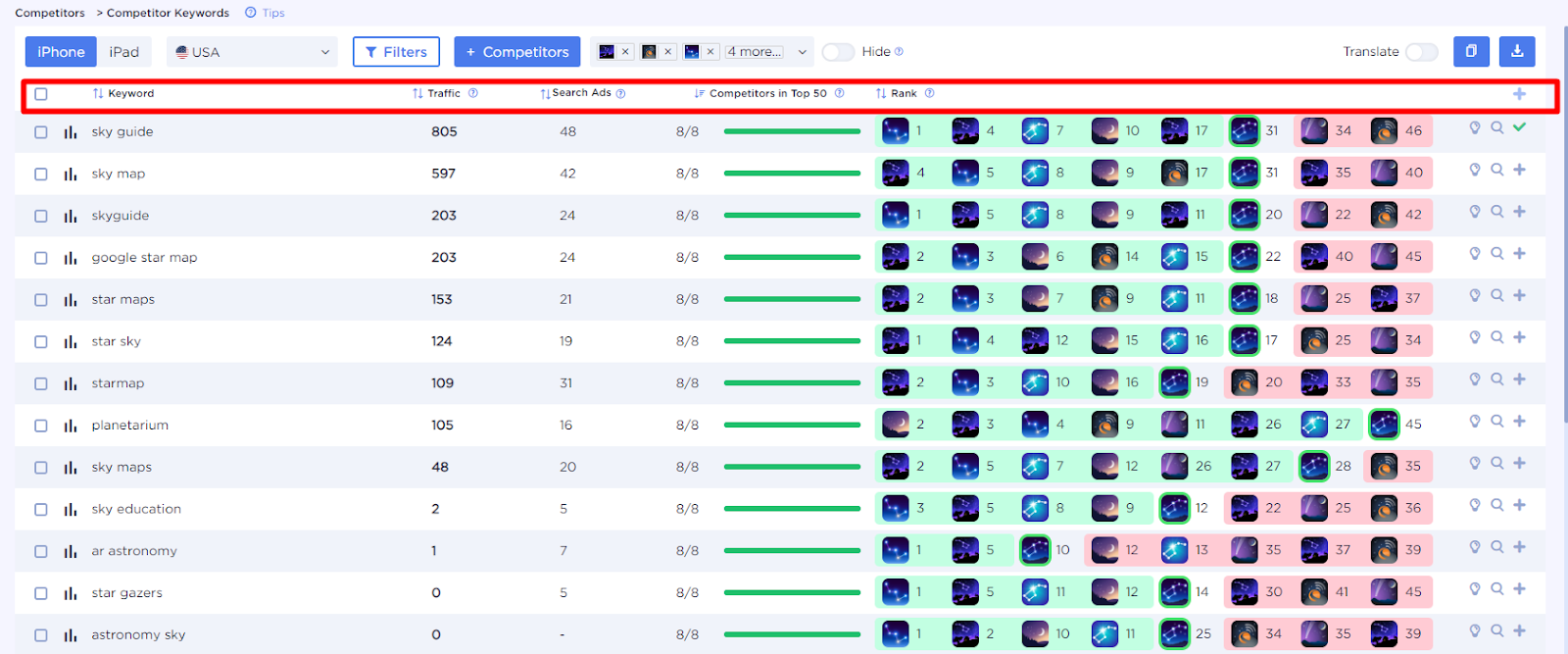
Task: Add starmap keyword with plus icon
Action: pyautogui.click(x=1519, y=378)
